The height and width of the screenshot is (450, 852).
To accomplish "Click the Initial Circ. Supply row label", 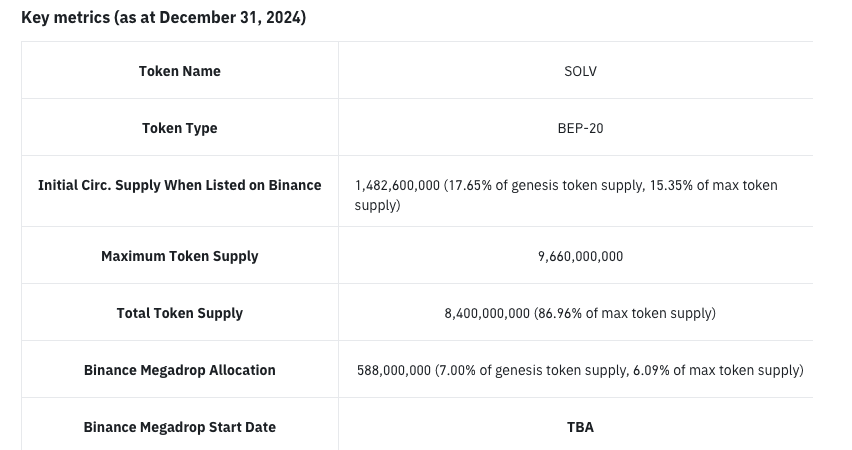I will (180, 185).
